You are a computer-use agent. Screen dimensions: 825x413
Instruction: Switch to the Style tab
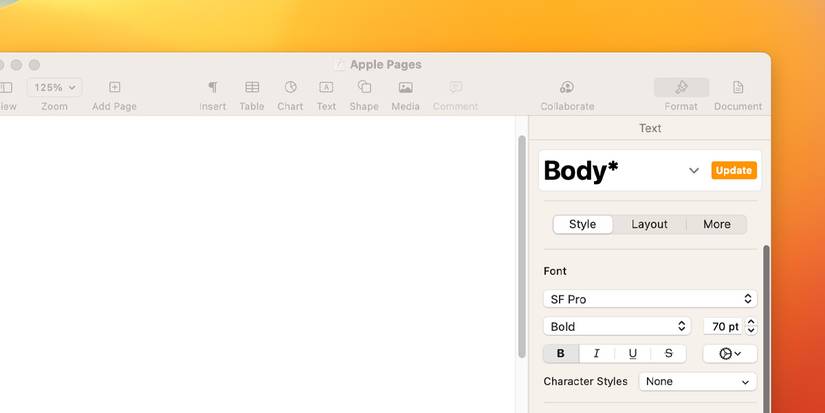coord(582,224)
